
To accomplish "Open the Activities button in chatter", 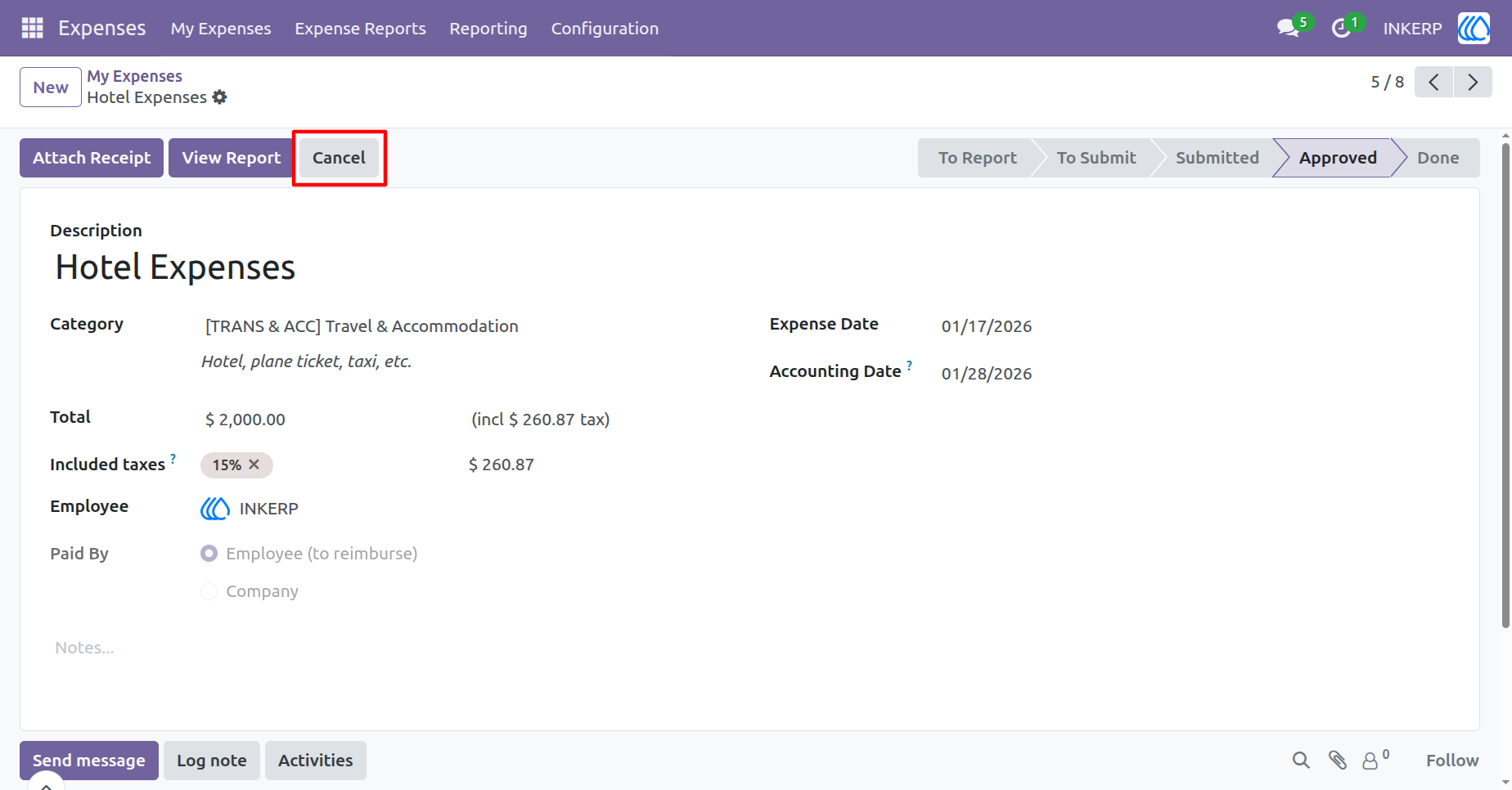I will coord(316,761).
